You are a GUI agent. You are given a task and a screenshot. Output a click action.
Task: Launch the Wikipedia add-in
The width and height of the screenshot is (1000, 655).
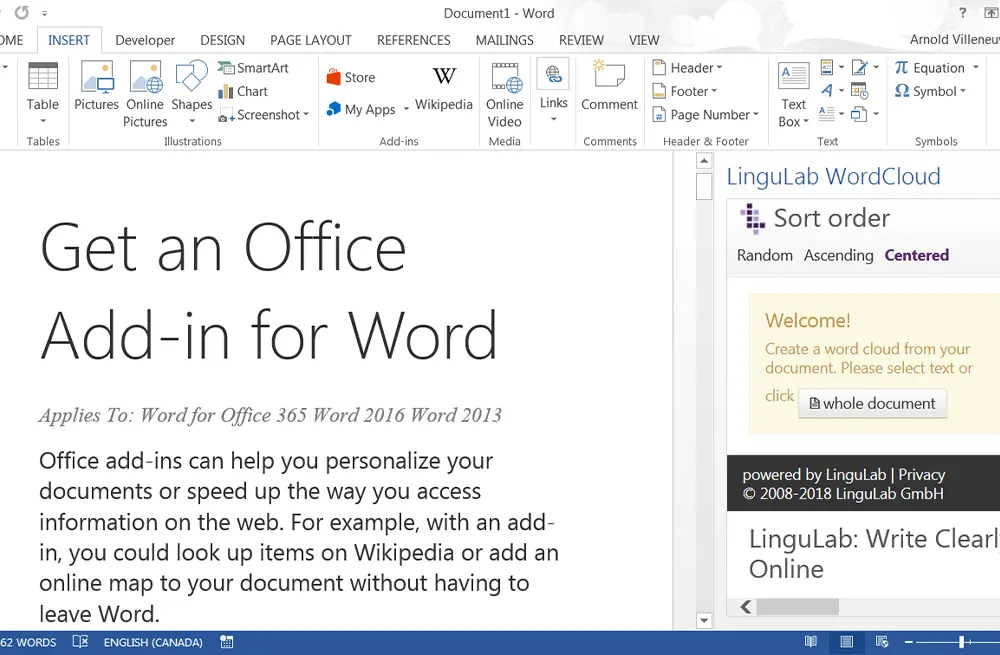click(444, 87)
